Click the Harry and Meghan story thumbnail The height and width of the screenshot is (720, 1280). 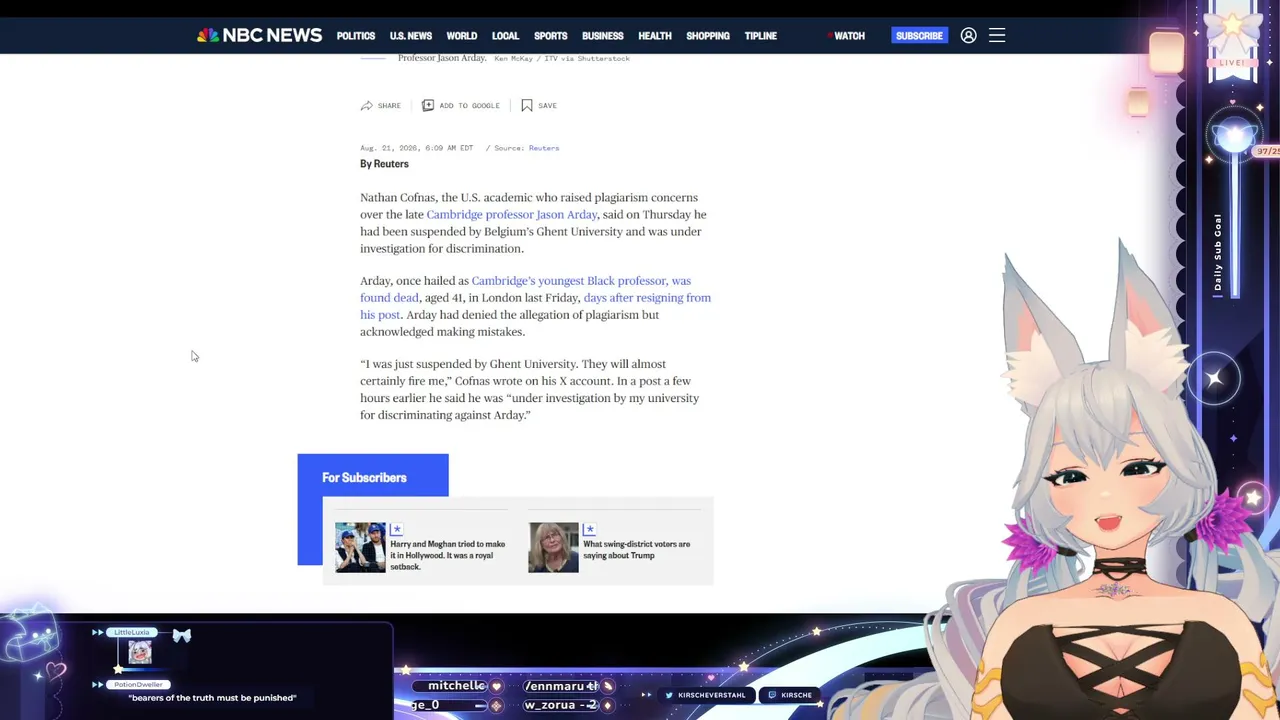pyautogui.click(x=360, y=547)
